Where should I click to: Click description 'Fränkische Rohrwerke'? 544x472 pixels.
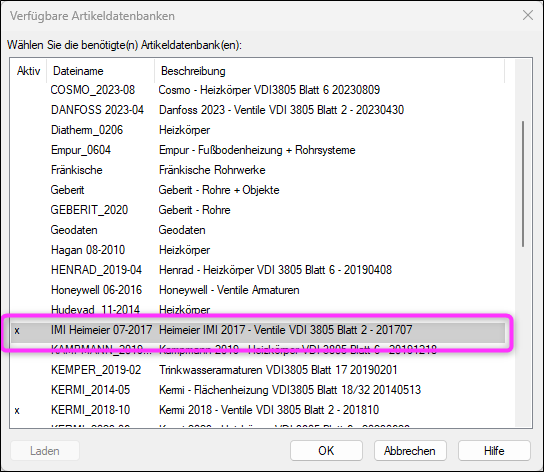pyautogui.click(x=212, y=170)
